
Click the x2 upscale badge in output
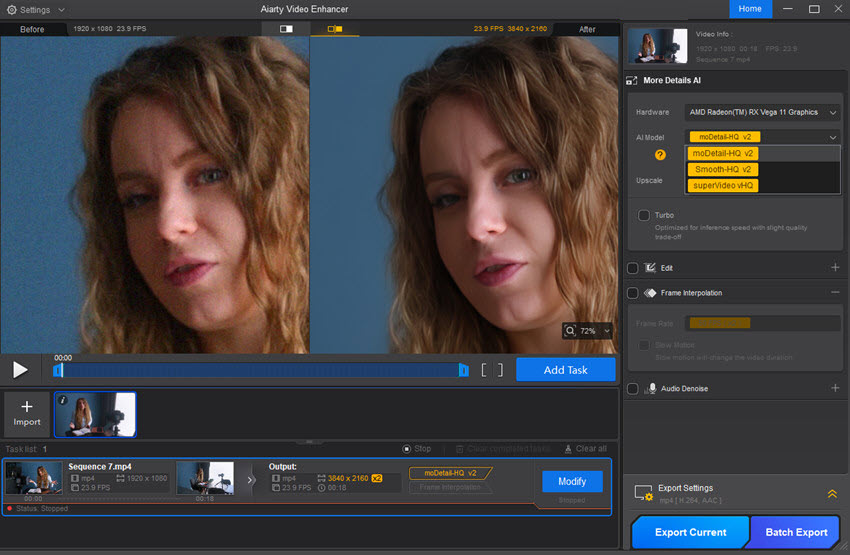tap(377, 478)
